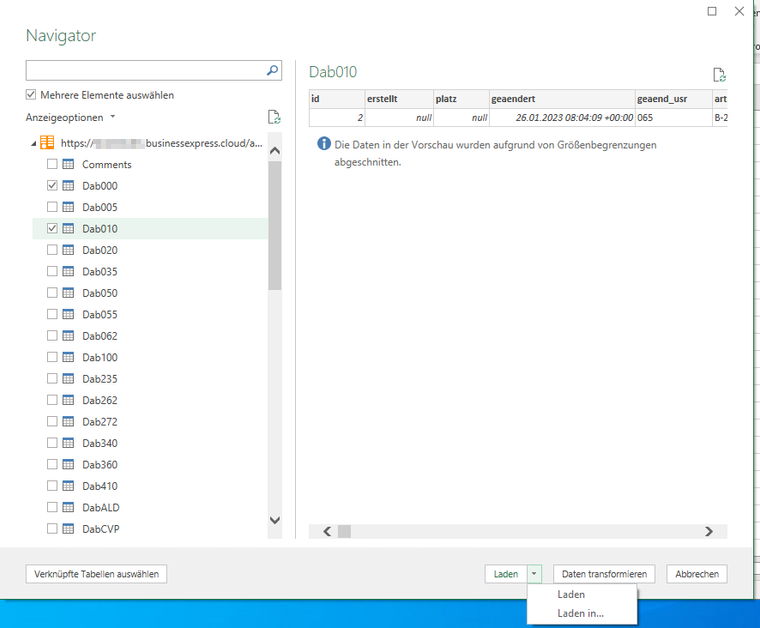Select 'Laden' in the dropdown menu
The width and height of the screenshot is (760, 628).
tap(571, 594)
